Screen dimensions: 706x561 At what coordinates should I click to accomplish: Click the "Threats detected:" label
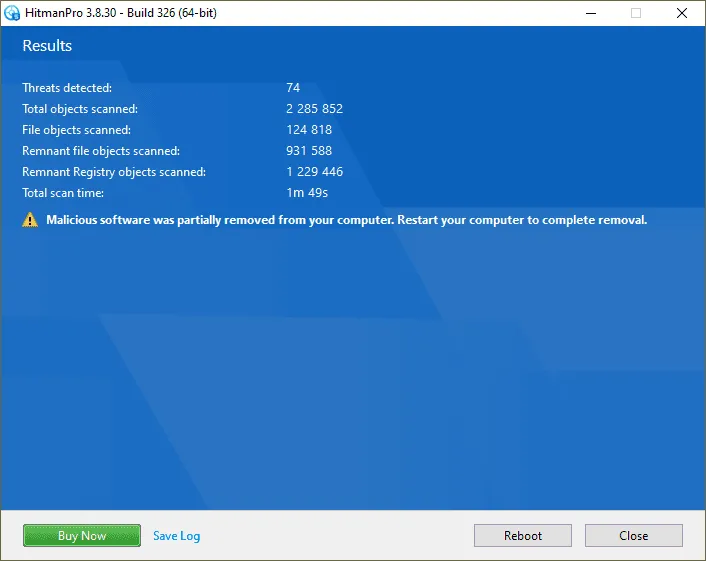click(x=67, y=87)
